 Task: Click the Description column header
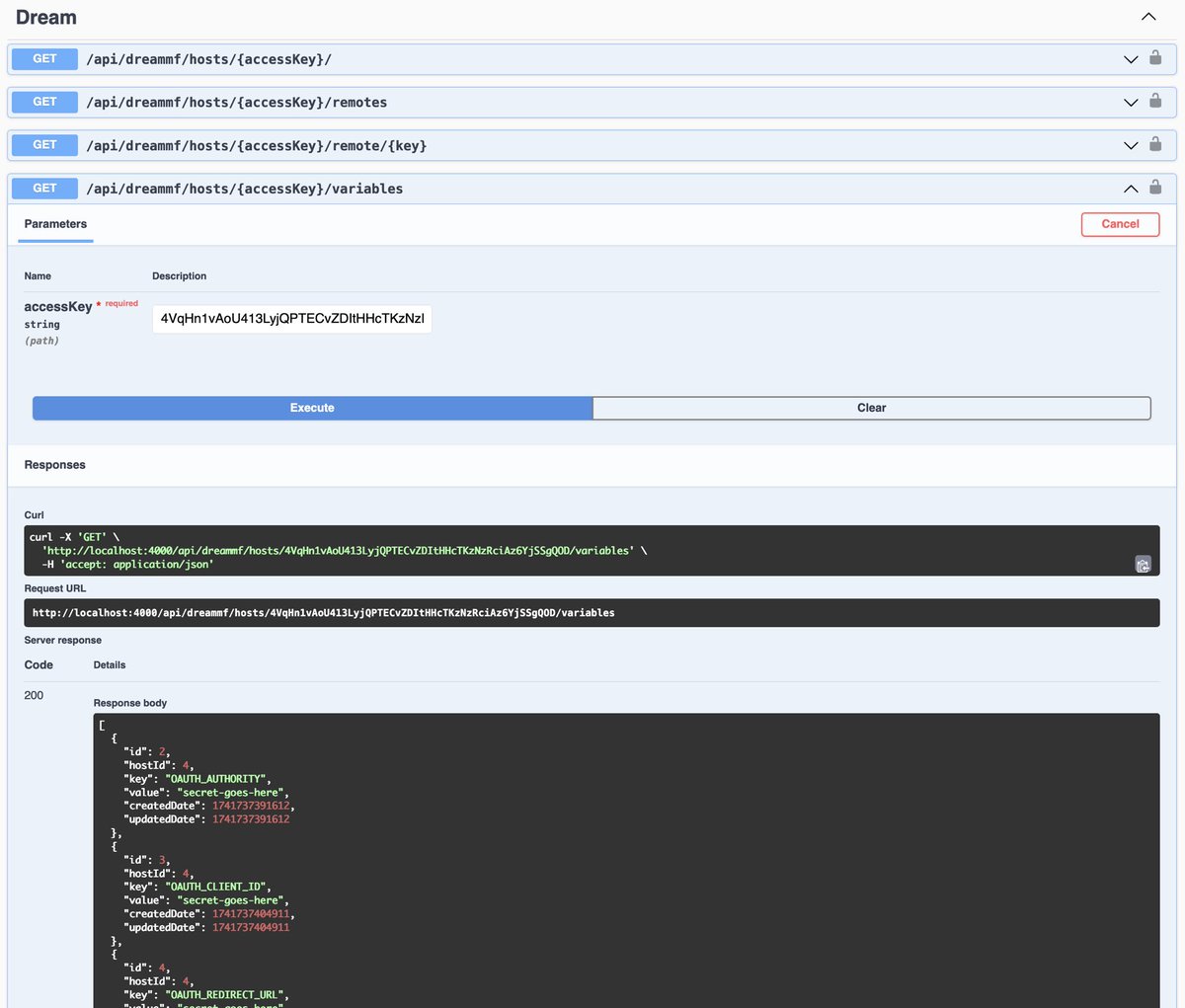180,276
